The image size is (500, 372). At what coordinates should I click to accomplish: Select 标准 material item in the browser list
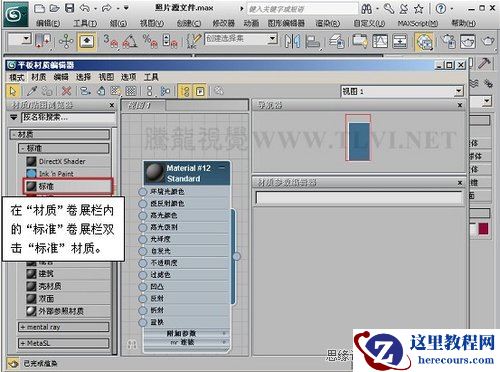tap(68, 186)
